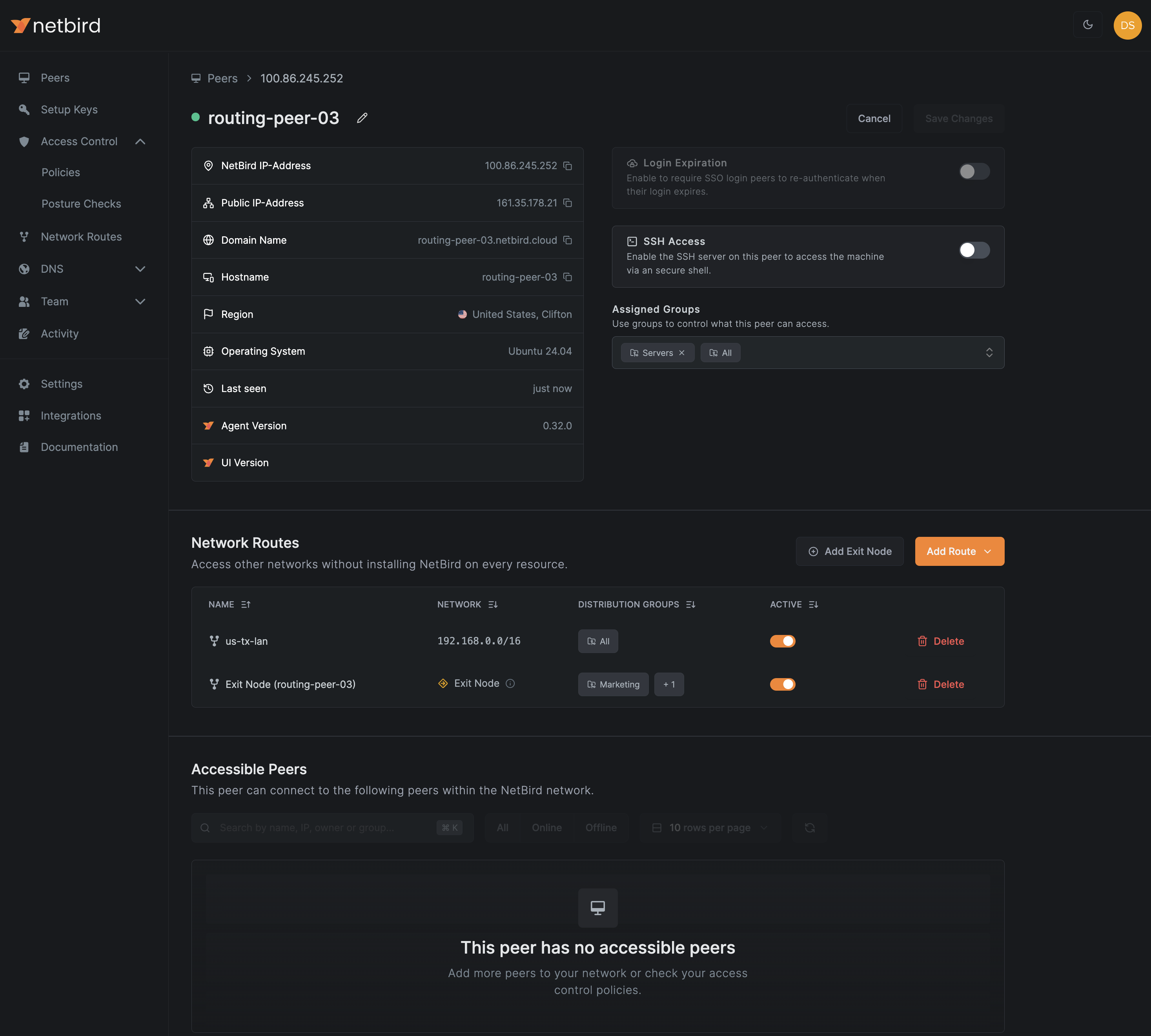This screenshot has height=1036, width=1151.
Task: Click the Exit Node info icon
Action: coord(510,684)
